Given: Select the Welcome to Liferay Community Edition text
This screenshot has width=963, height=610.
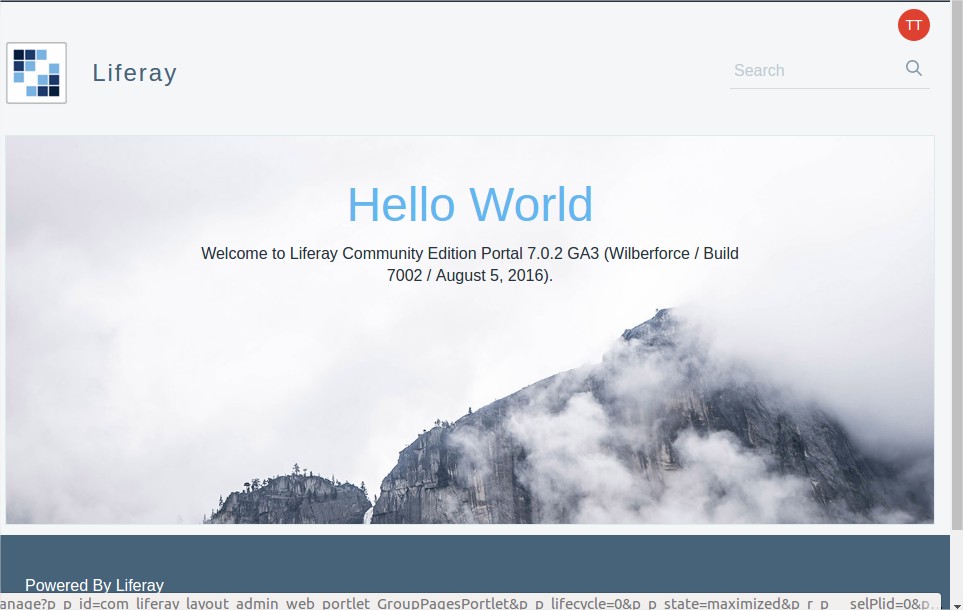Looking at the screenshot, I should [470, 264].
